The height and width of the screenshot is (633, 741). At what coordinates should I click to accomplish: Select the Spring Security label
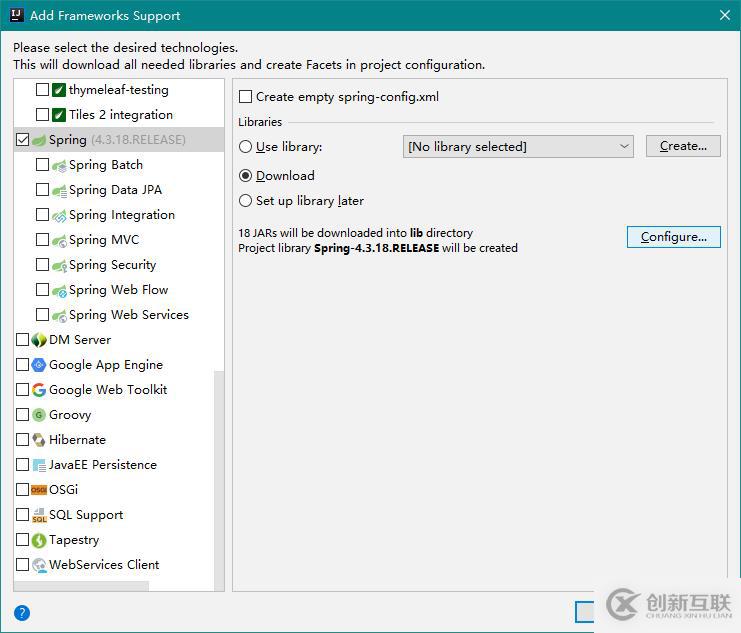tap(112, 265)
